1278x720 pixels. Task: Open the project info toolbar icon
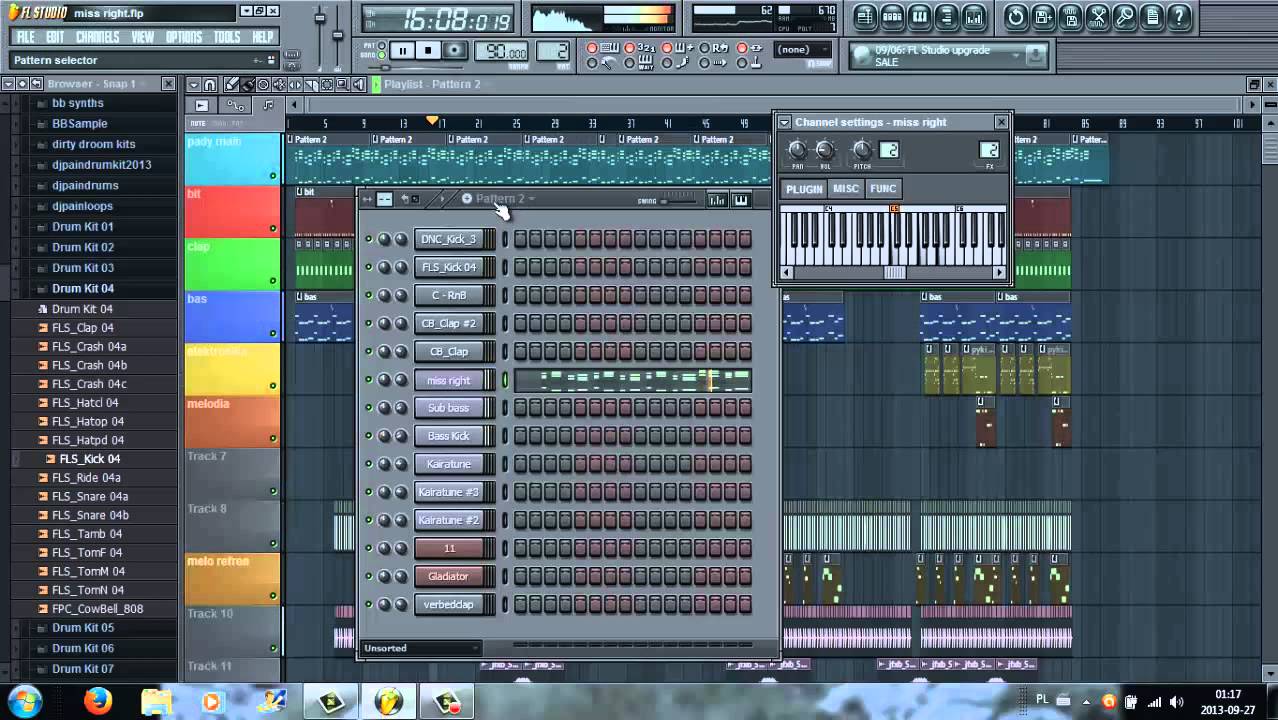(x=1151, y=16)
